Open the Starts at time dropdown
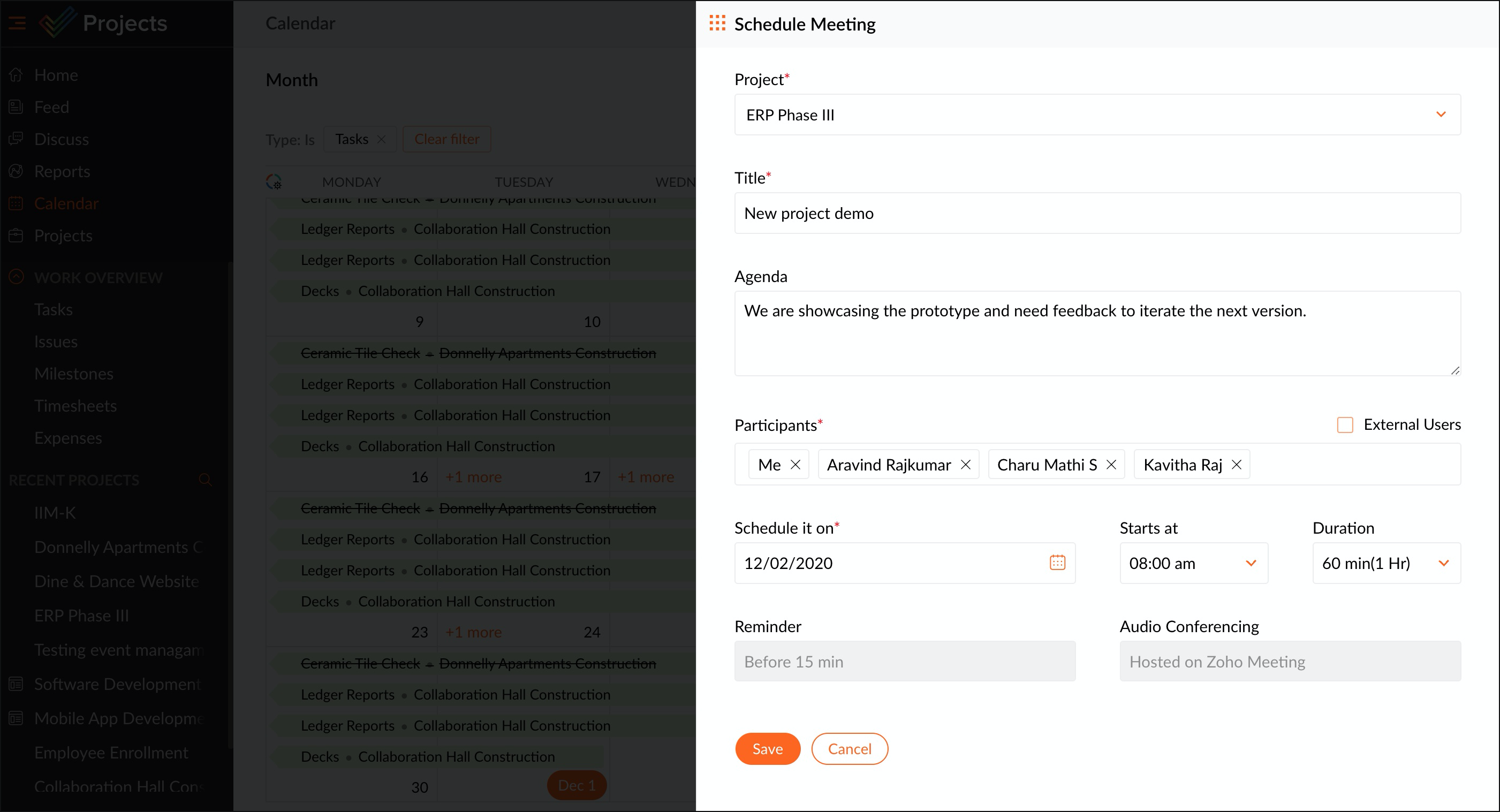This screenshot has width=1500, height=812. coord(1193,563)
